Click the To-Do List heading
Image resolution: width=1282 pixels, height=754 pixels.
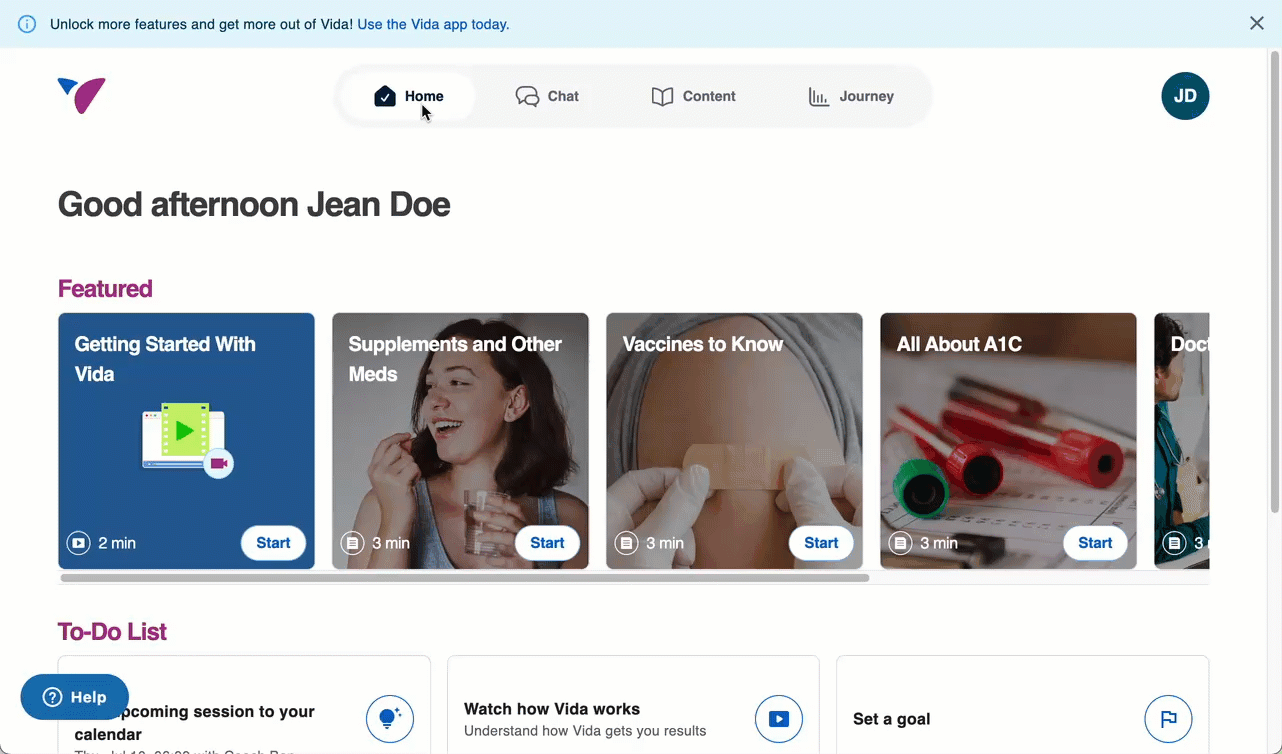coord(112,632)
